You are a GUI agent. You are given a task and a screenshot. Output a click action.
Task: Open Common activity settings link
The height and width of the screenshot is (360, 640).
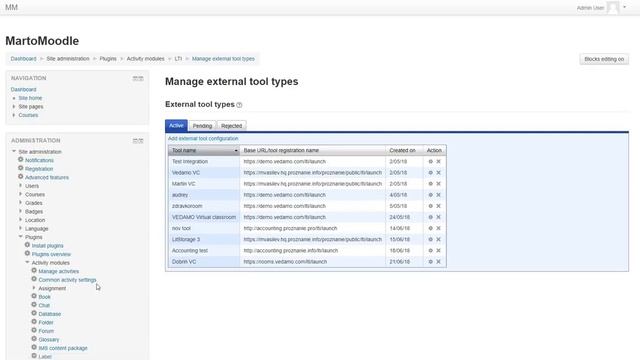tap(67, 280)
